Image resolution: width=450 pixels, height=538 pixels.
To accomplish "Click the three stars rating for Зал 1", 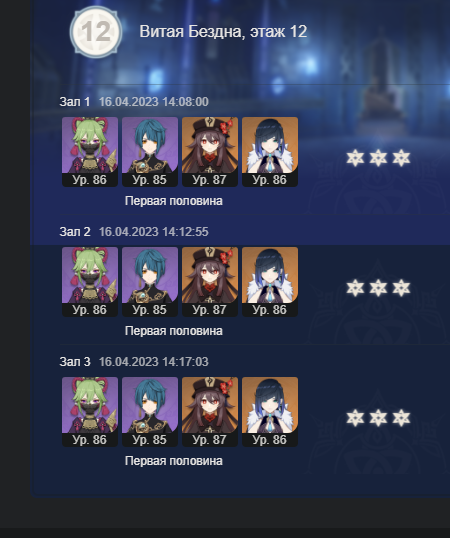I will point(378,158).
